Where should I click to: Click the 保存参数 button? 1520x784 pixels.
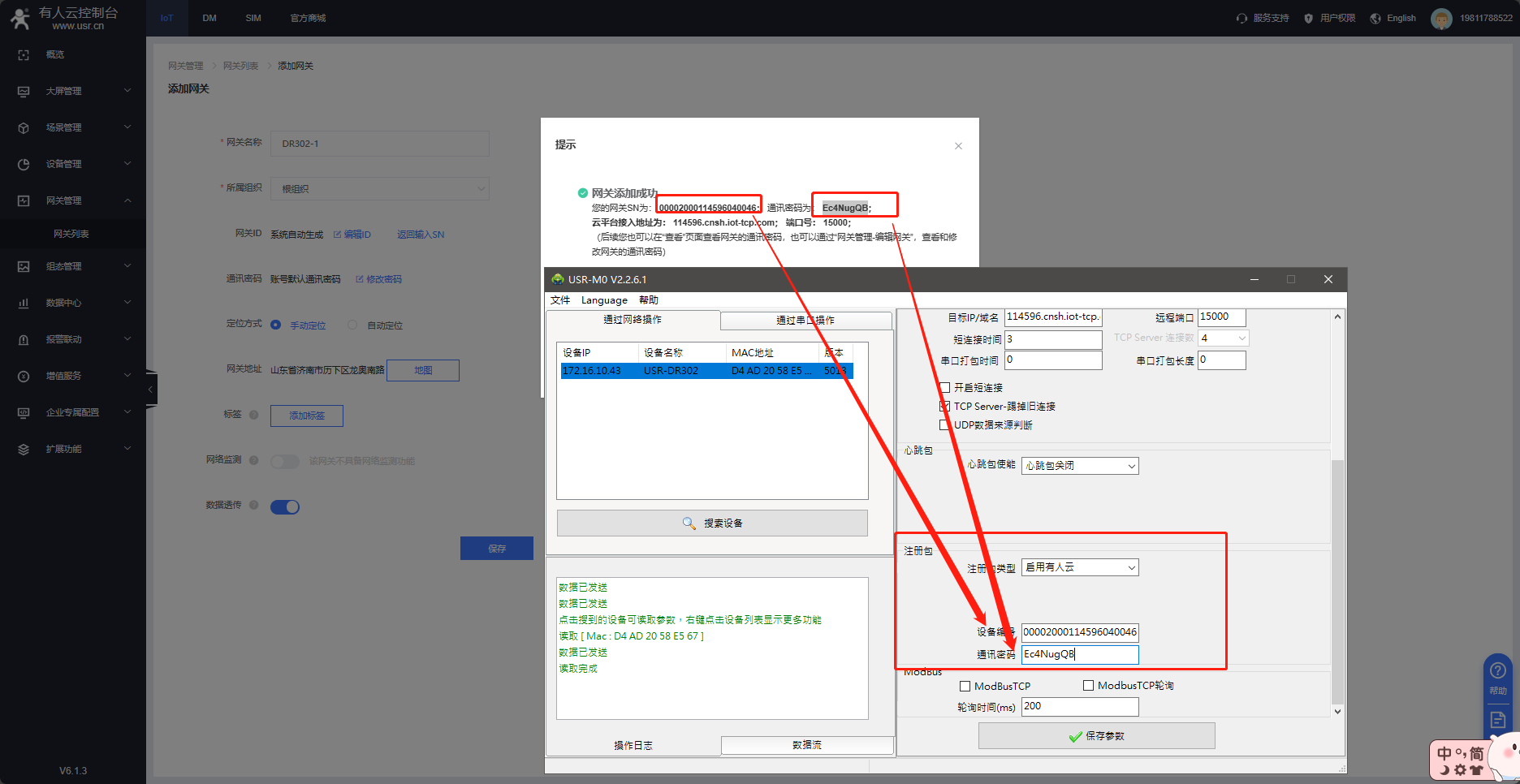1097,736
